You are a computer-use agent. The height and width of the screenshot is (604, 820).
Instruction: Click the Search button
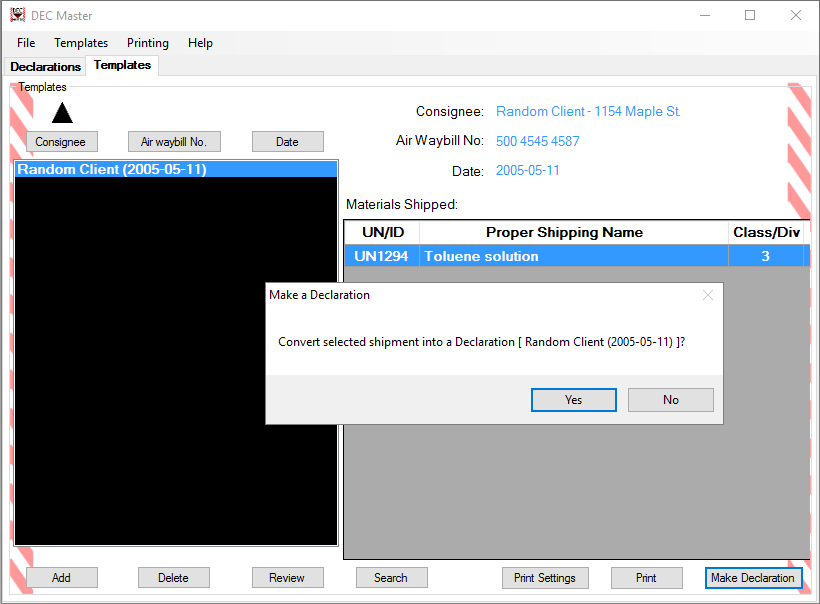(x=392, y=578)
